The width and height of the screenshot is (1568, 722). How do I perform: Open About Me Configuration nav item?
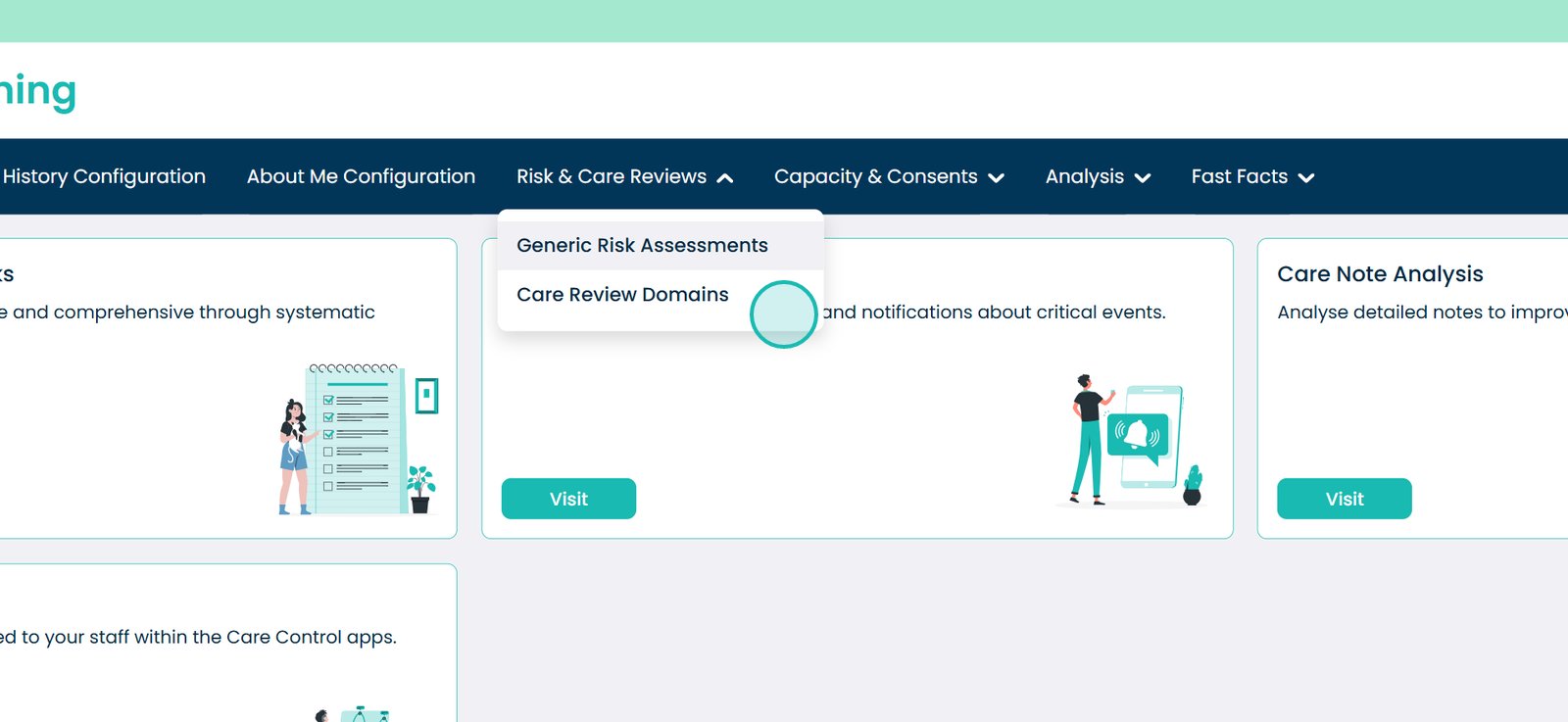[361, 176]
